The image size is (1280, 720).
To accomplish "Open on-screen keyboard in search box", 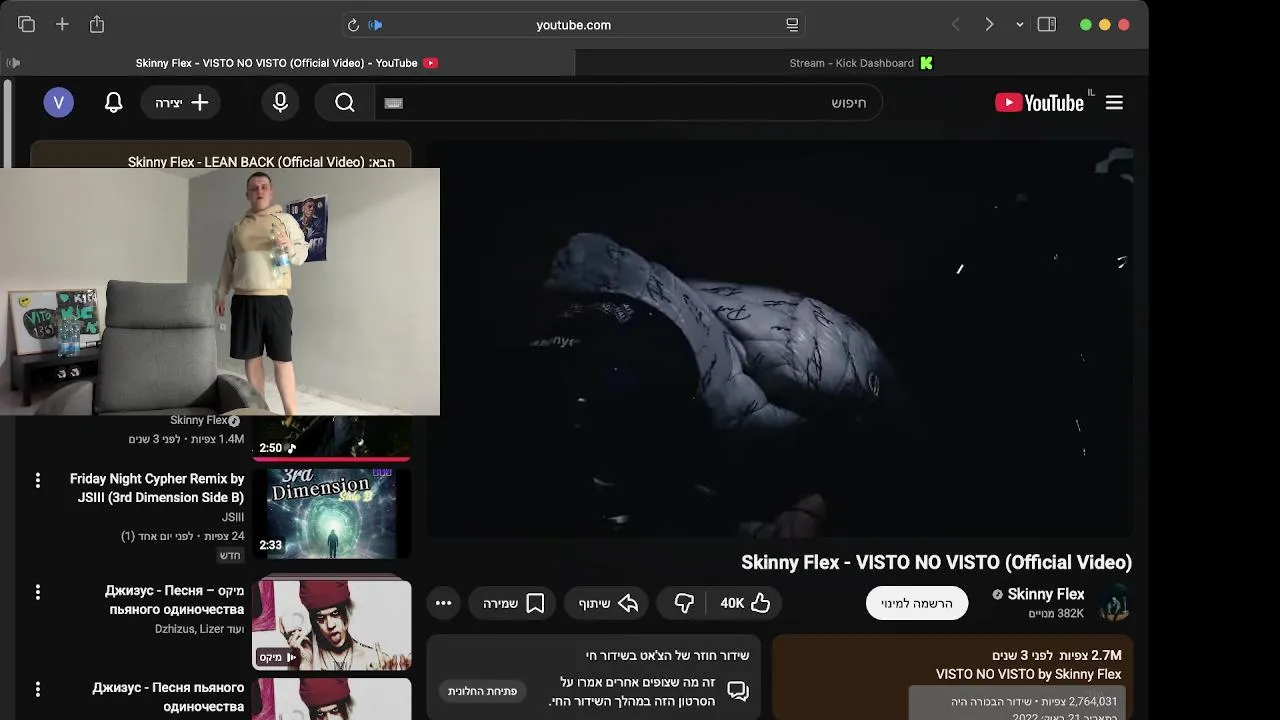I will tap(393, 103).
